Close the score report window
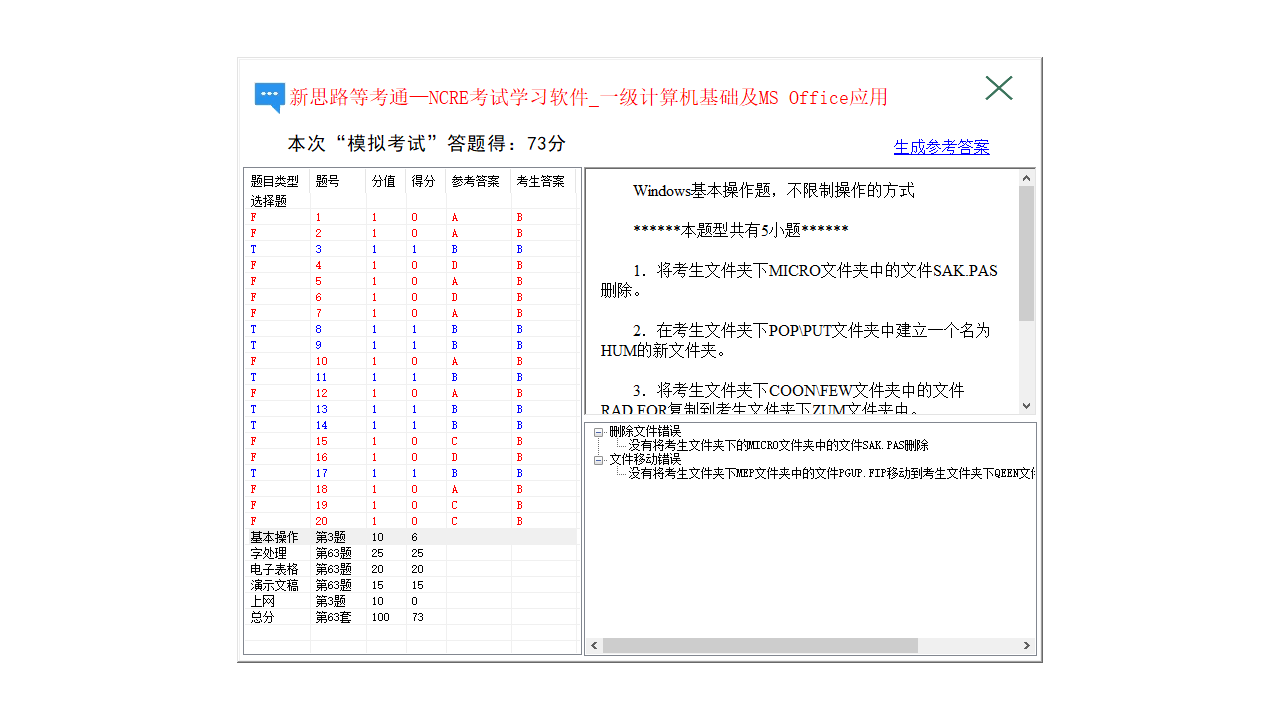The image size is (1280, 720). click(x=998, y=88)
